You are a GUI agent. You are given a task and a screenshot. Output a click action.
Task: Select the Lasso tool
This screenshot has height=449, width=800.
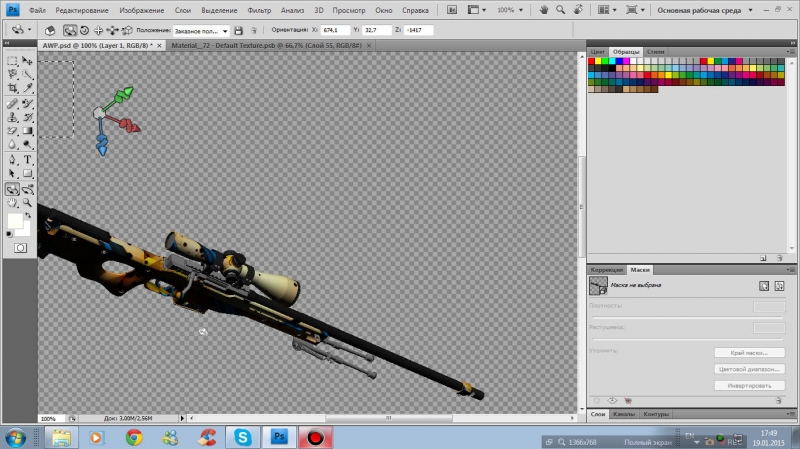12,74
